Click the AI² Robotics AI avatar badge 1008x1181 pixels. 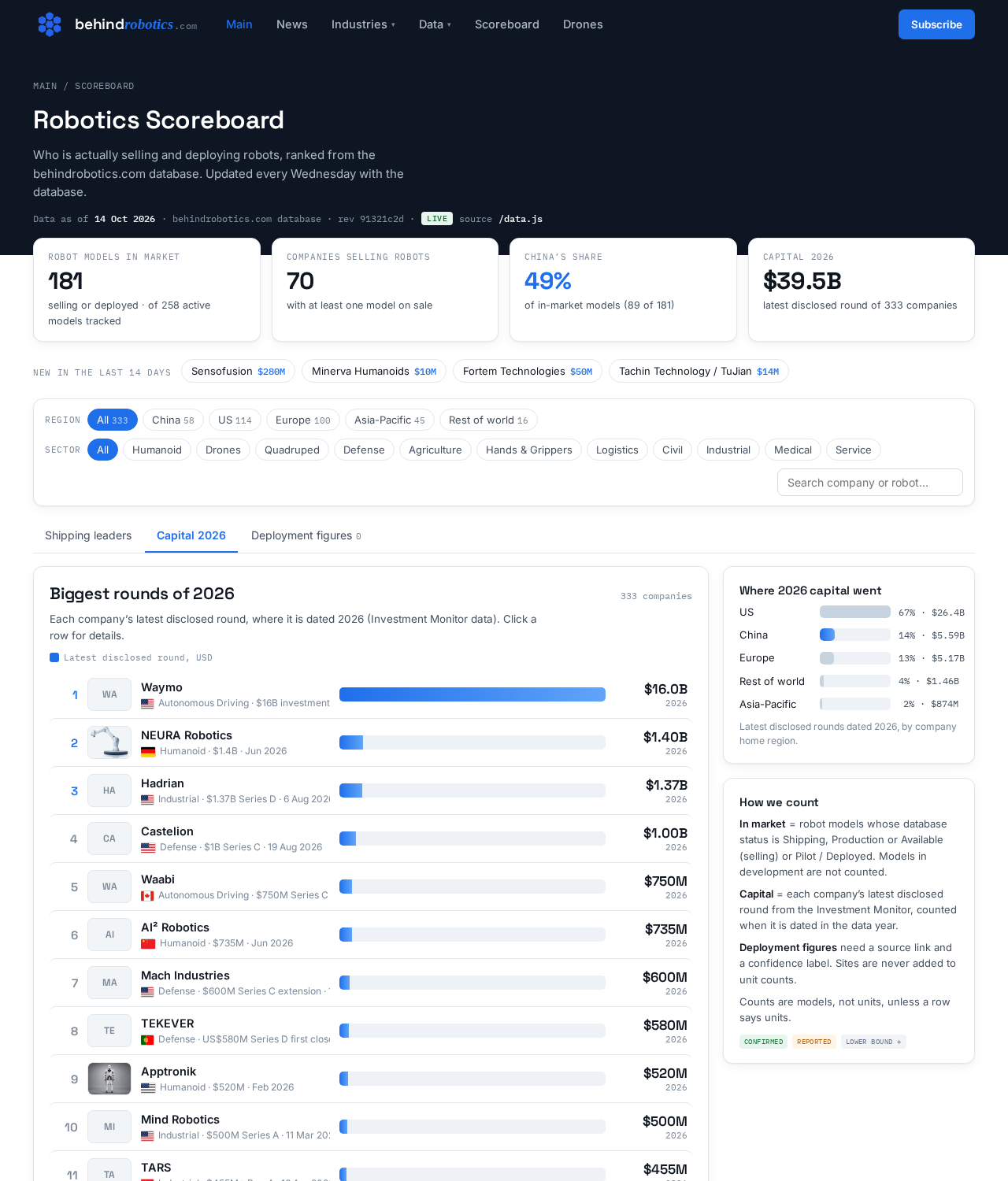[109, 935]
